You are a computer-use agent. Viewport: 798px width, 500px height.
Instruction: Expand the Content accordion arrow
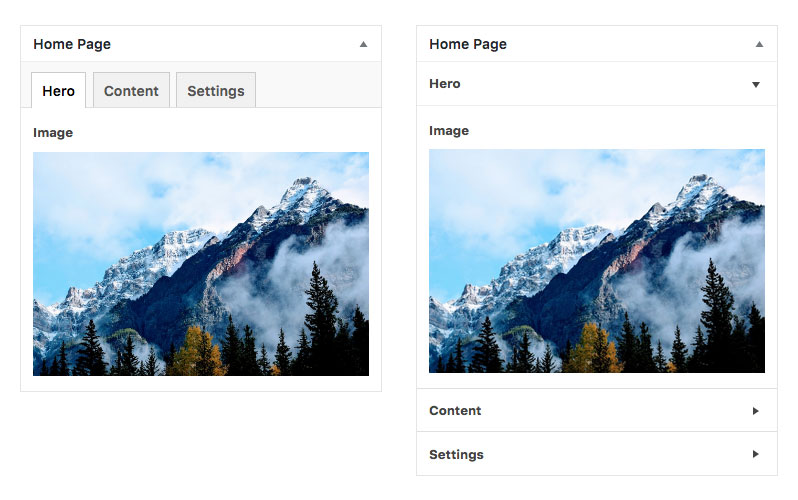click(756, 411)
